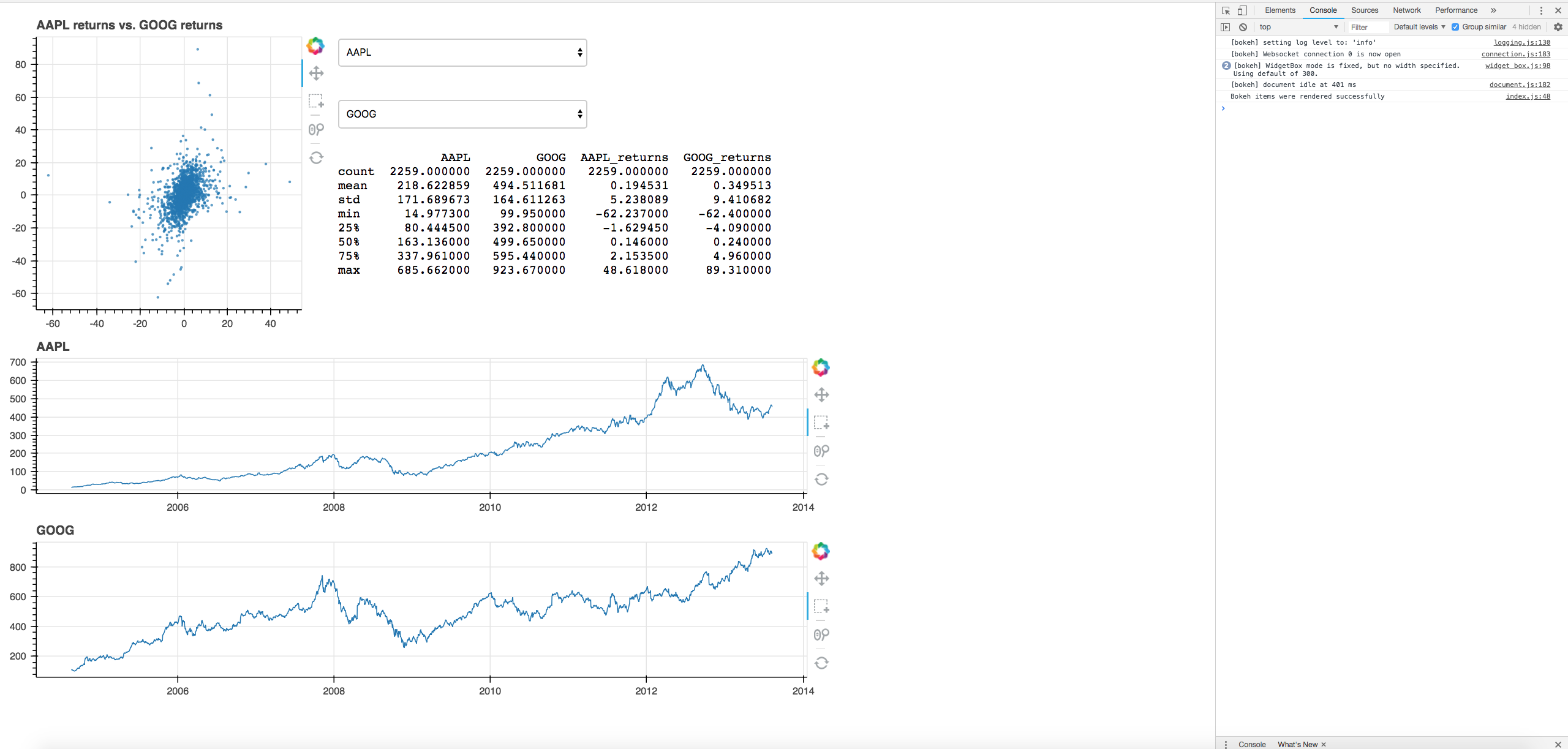The width and height of the screenshot is (1568, 749).
Task: Click the 'max' row label in stats table
Action: [x=349, y=270]
